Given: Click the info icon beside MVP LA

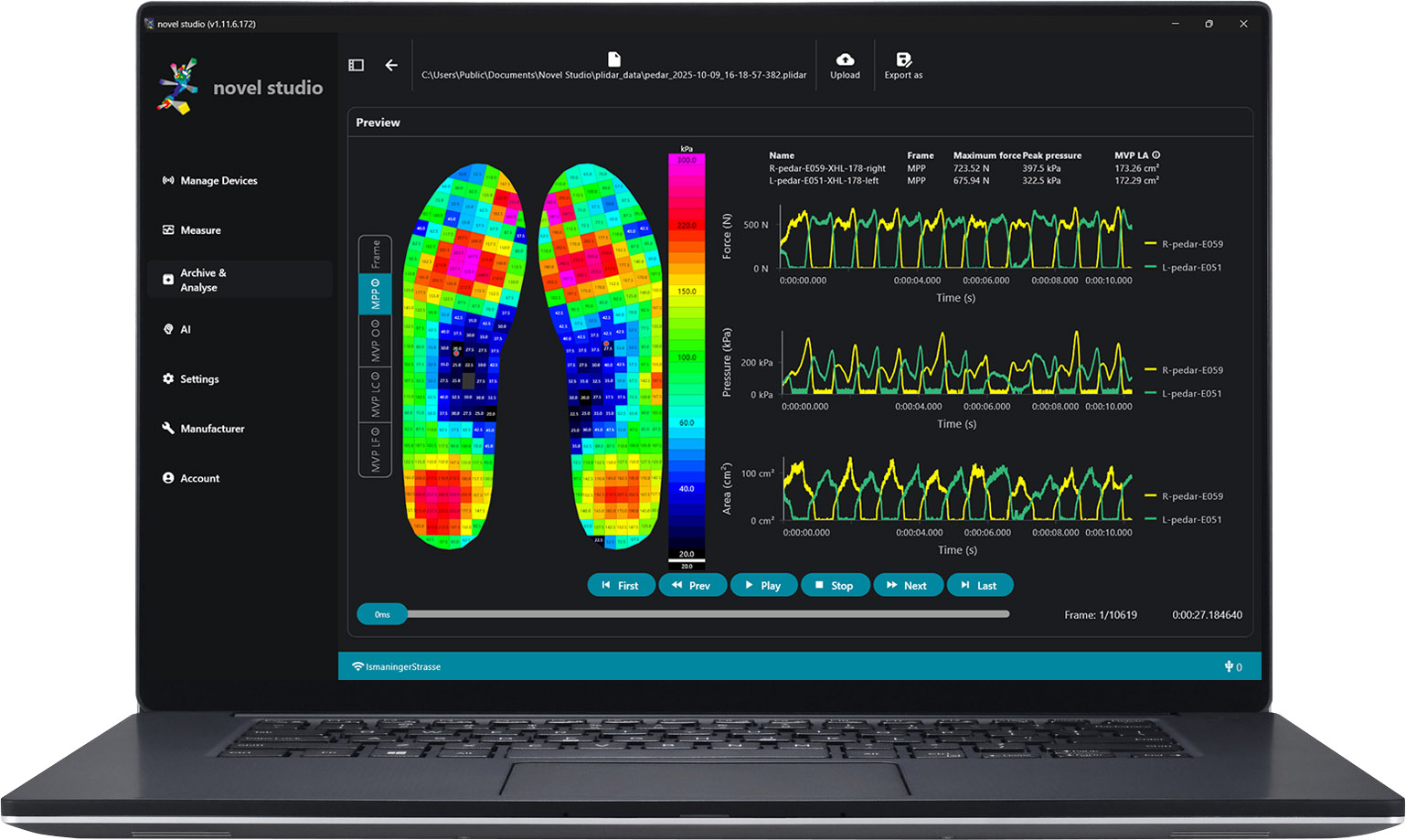Looking at the screenshot, I should point(1156,155).
